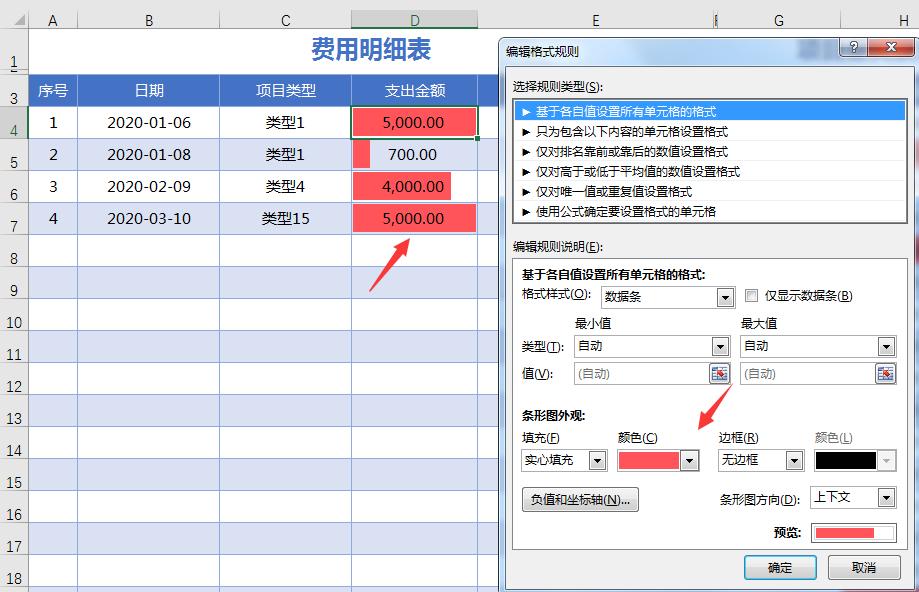Click the 取消 cancel button
The height and width of the screenshot is (592, 919).
(x=864, y=566)
